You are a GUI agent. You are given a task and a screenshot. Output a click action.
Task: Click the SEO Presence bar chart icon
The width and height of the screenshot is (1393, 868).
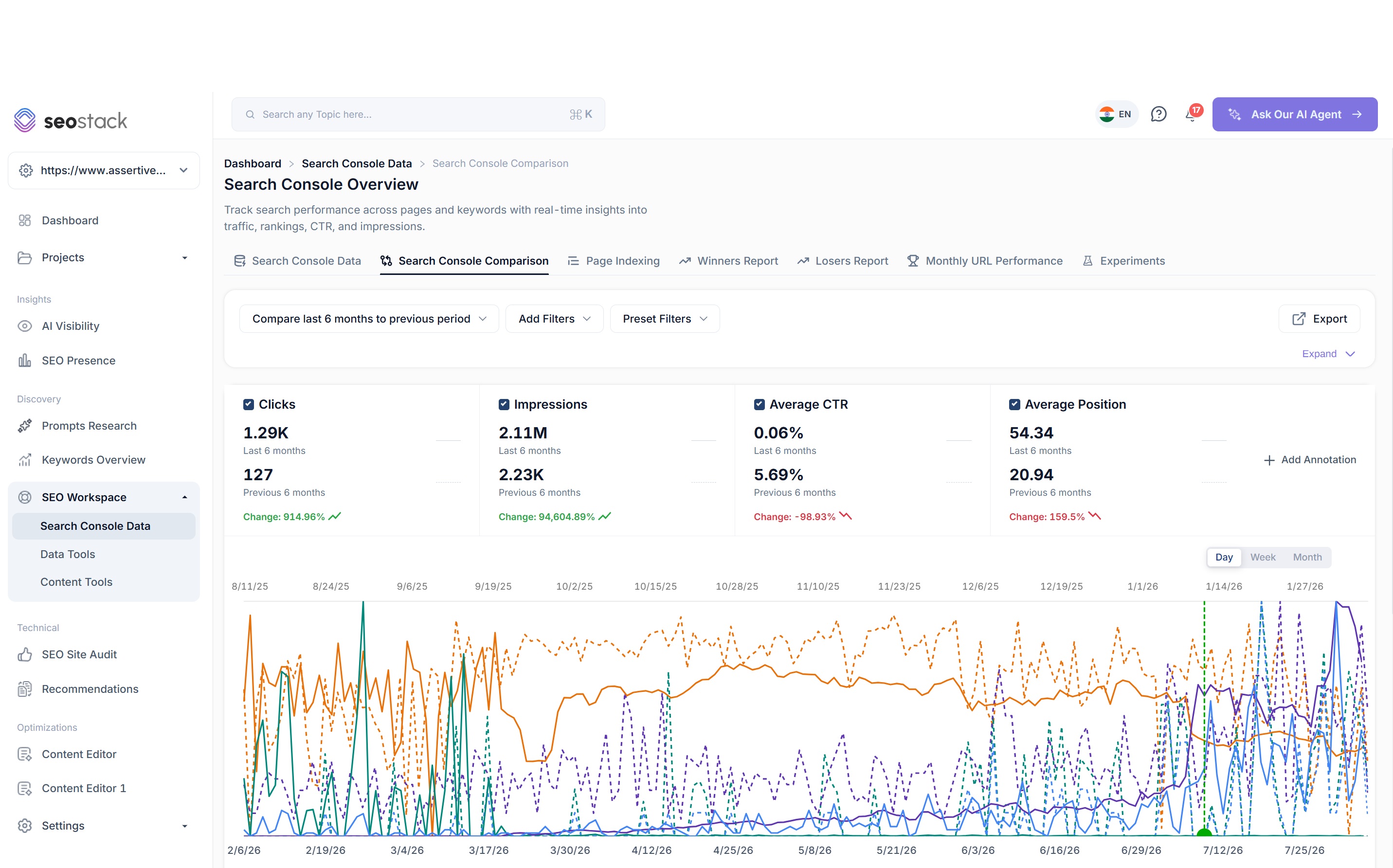tap(25, 361)
